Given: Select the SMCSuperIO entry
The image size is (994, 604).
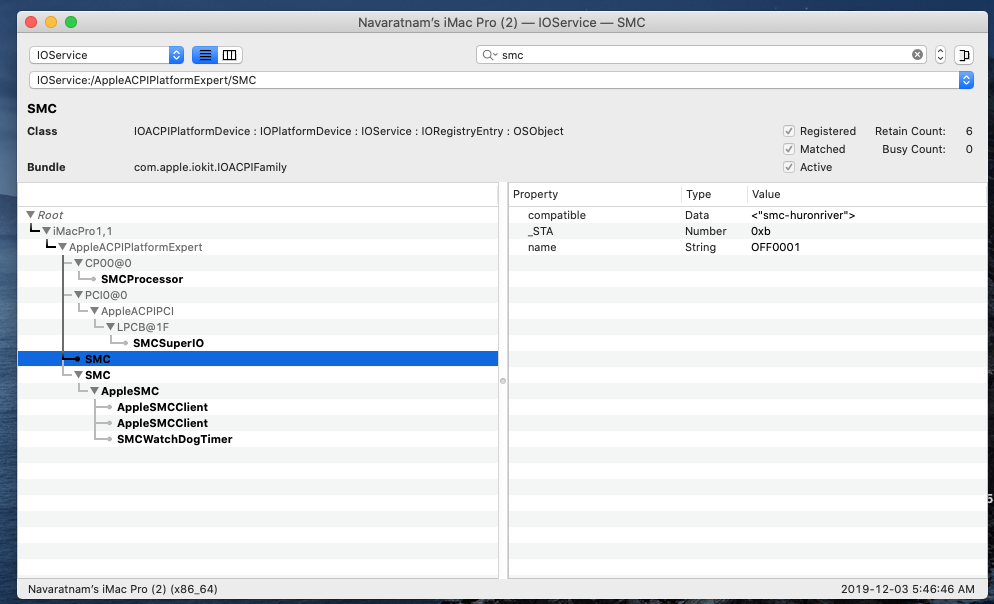Looking at the screenshot, I should [x=168, y=343].
